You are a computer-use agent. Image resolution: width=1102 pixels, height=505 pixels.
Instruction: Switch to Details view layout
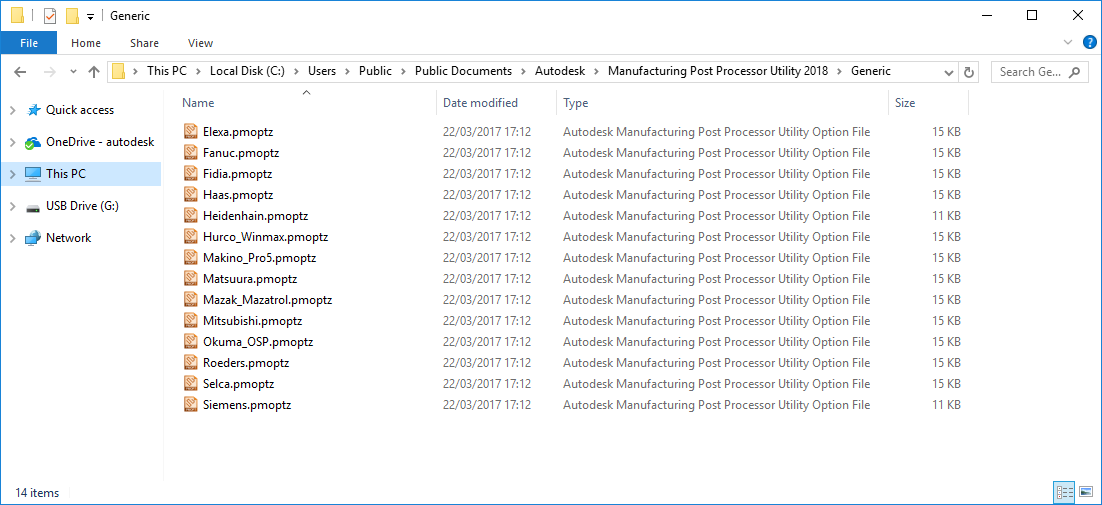pos(1064,492)
